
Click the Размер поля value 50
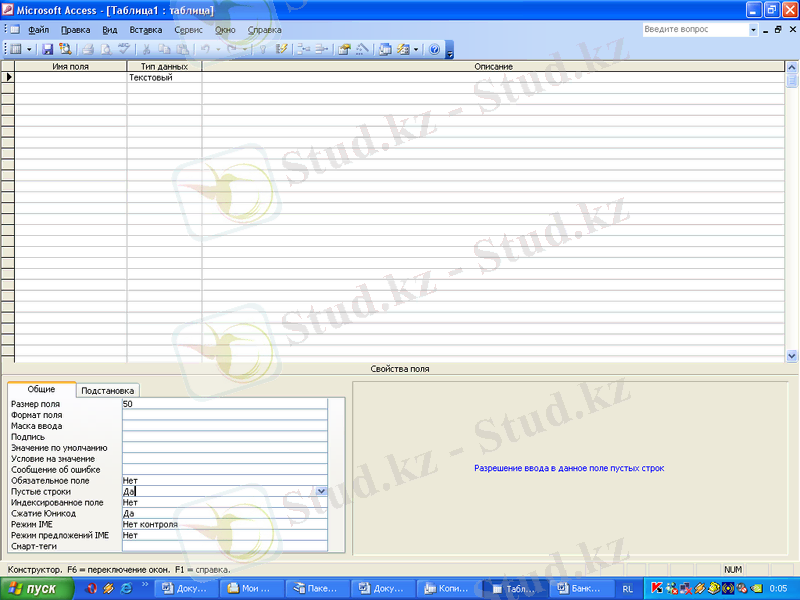(x=224, y=404)
